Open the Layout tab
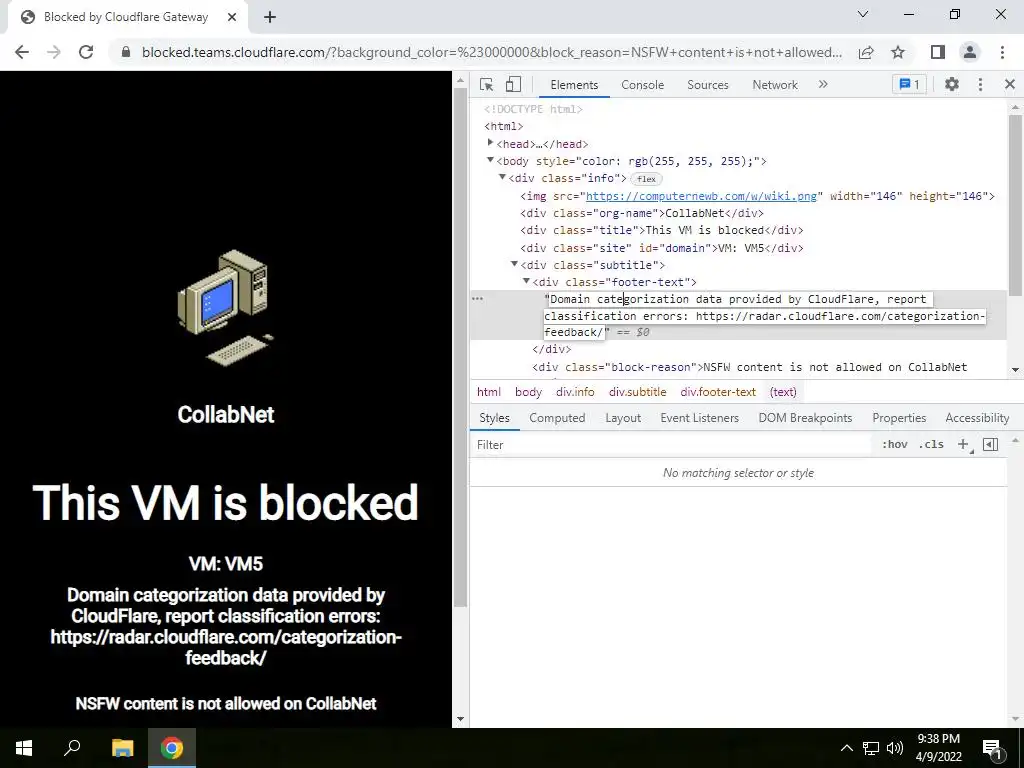1024x768 pixels. click(623, 418)
